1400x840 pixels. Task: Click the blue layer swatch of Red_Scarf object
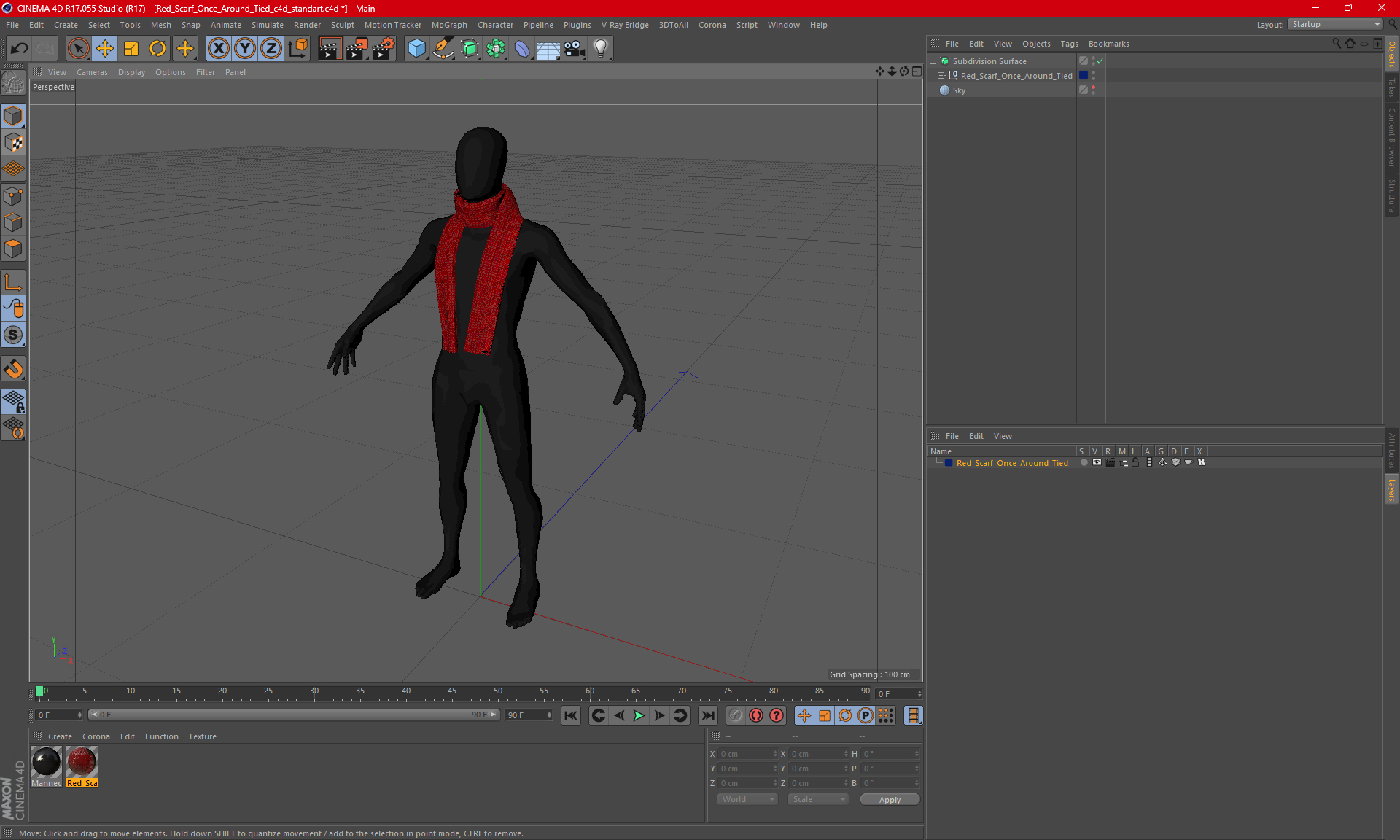1084,75
